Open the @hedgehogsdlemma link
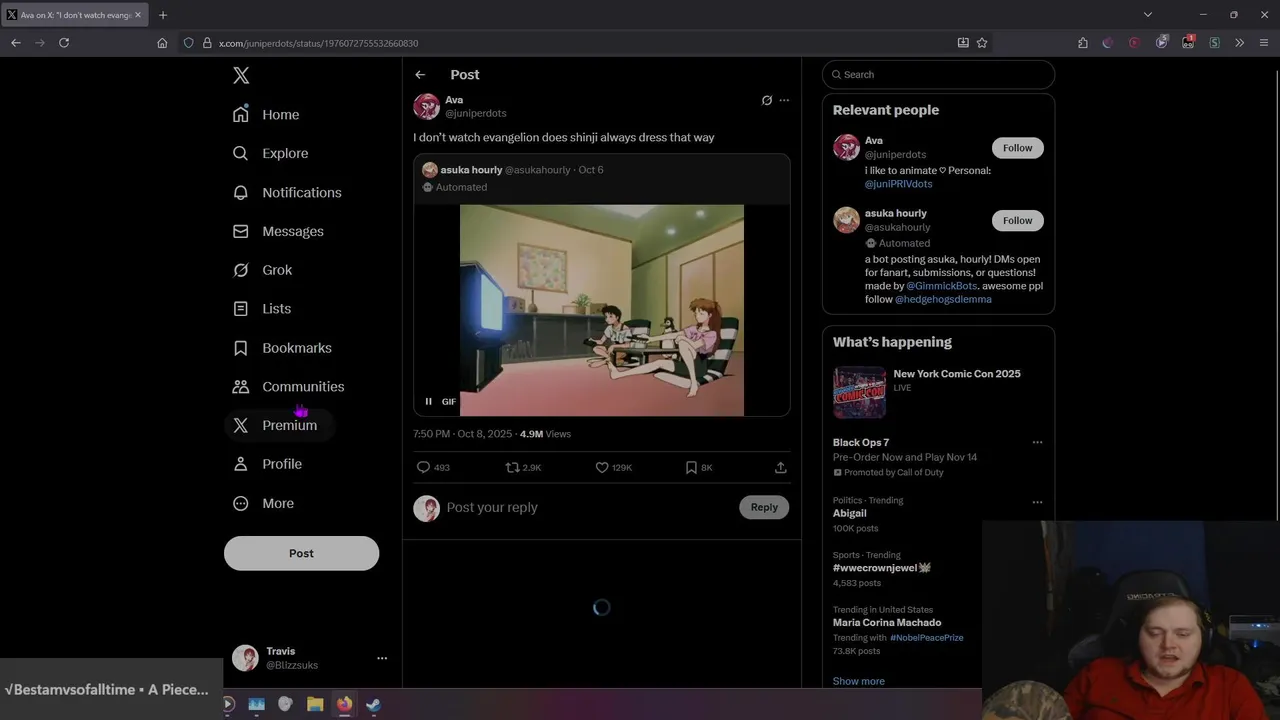 [943, 299]
